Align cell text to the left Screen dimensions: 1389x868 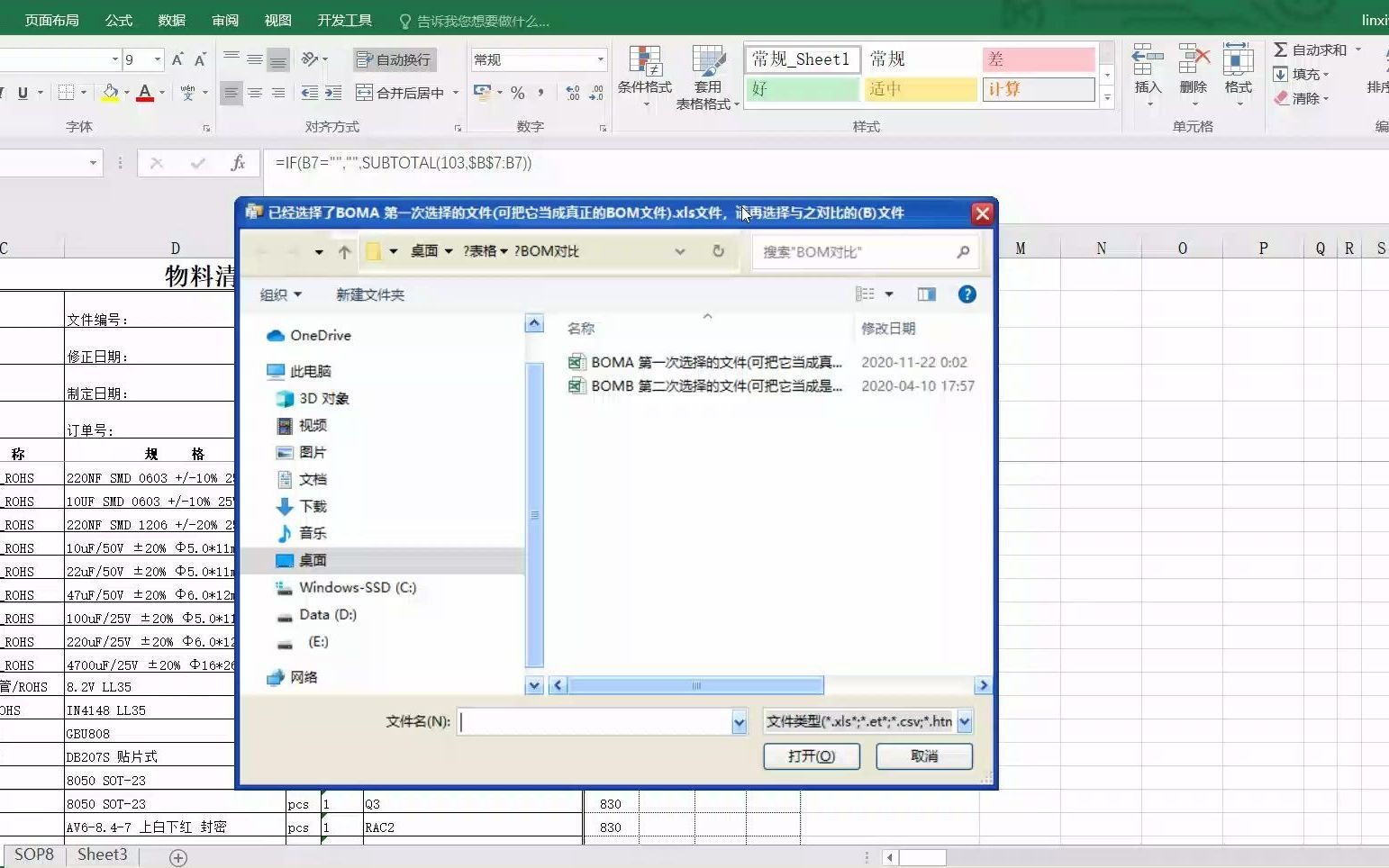point(231,93)
